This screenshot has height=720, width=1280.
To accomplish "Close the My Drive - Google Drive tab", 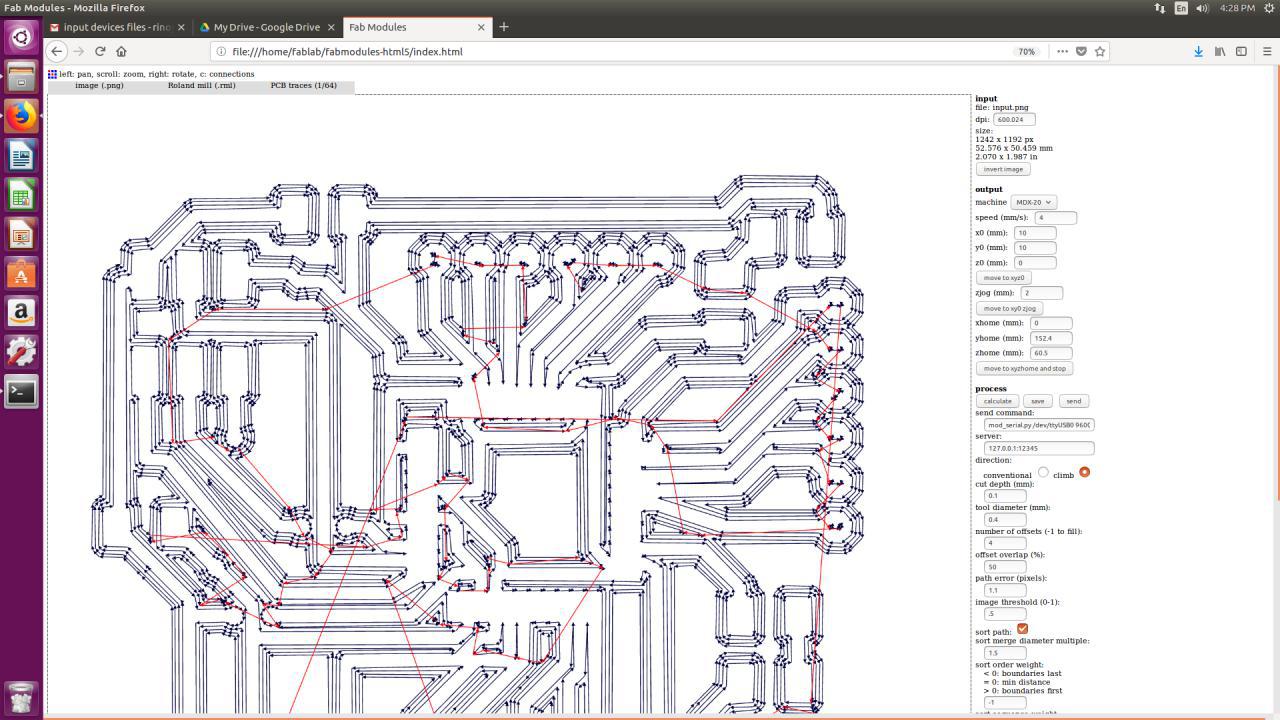I will tap(333, 27).
